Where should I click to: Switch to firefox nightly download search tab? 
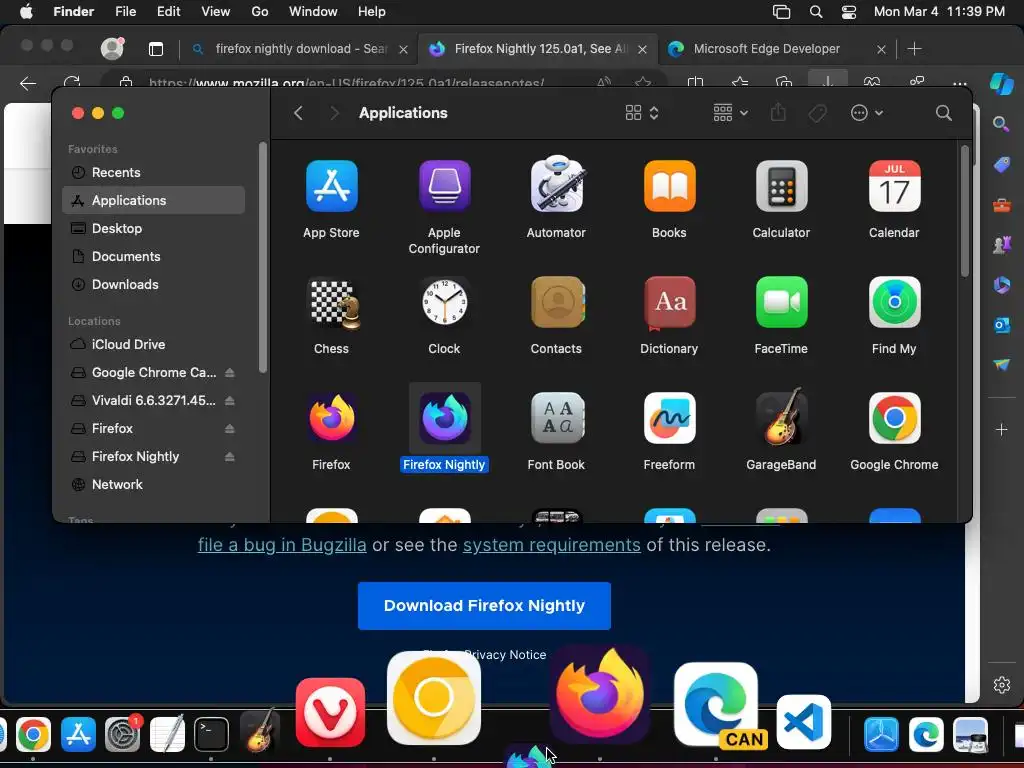click(300, 49)
